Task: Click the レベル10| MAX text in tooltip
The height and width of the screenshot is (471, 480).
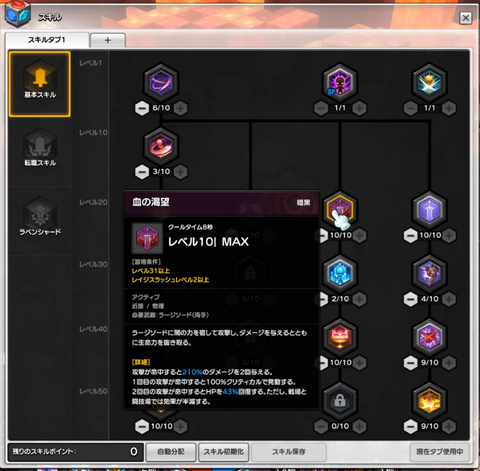Action: tap(208, 242)
